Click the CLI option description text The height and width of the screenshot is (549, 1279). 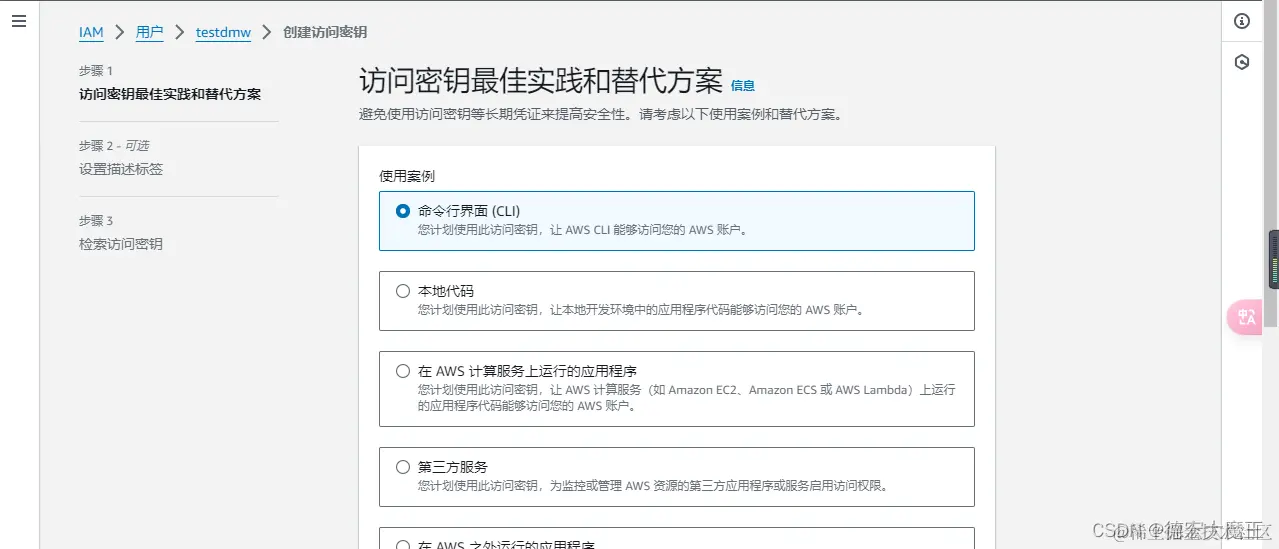coord(583,229)
